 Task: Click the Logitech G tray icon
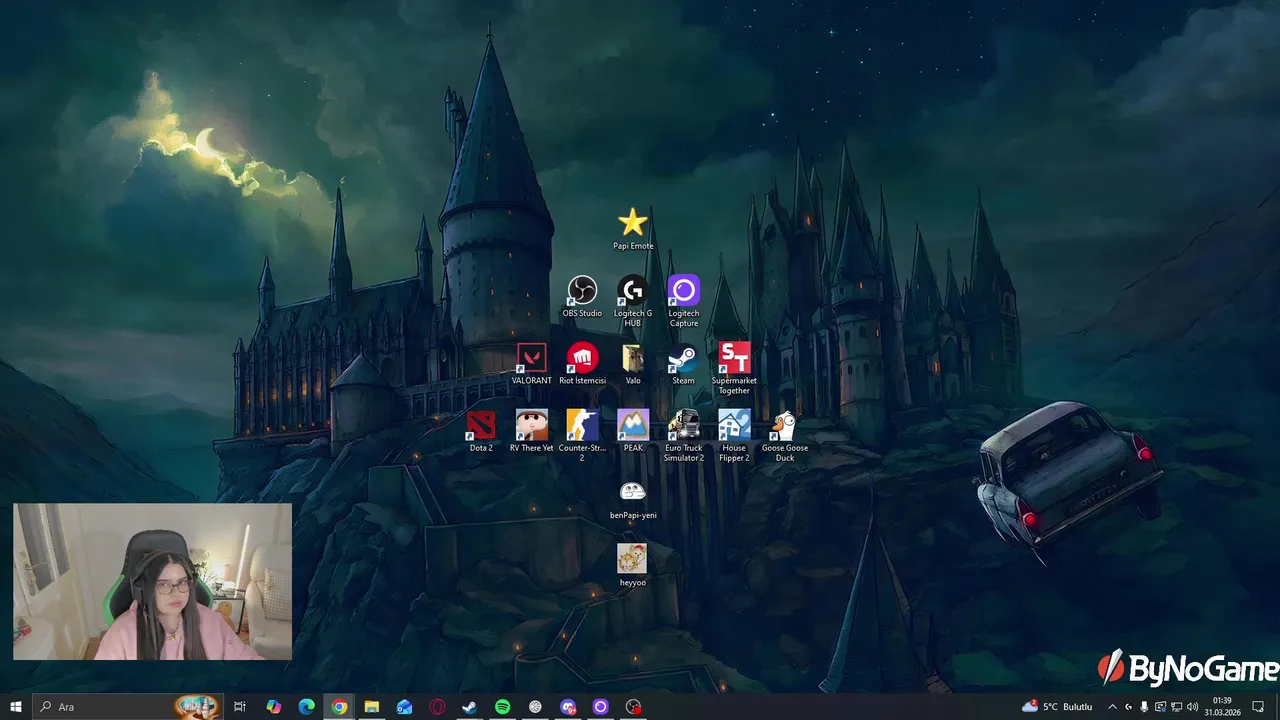[1129, 707]
